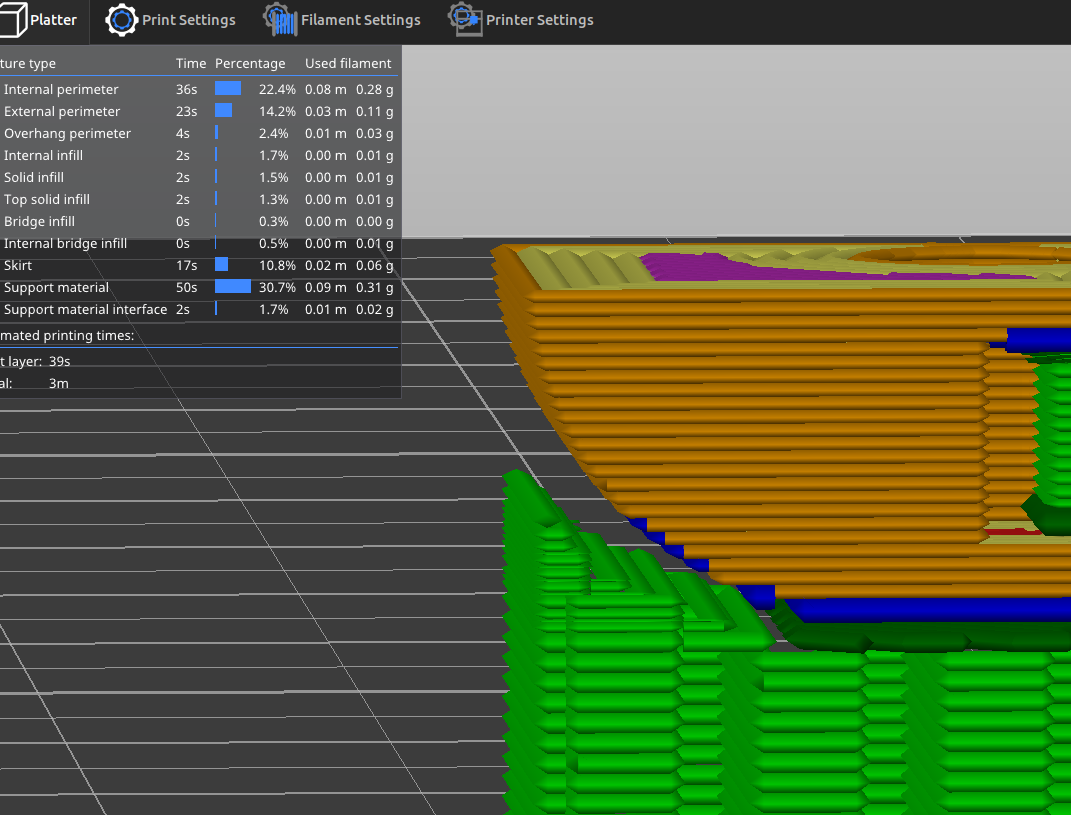Click the 10.8% Skirt percentage value
The height and width of the screenshot is (815, 1071).
point(277,266)
